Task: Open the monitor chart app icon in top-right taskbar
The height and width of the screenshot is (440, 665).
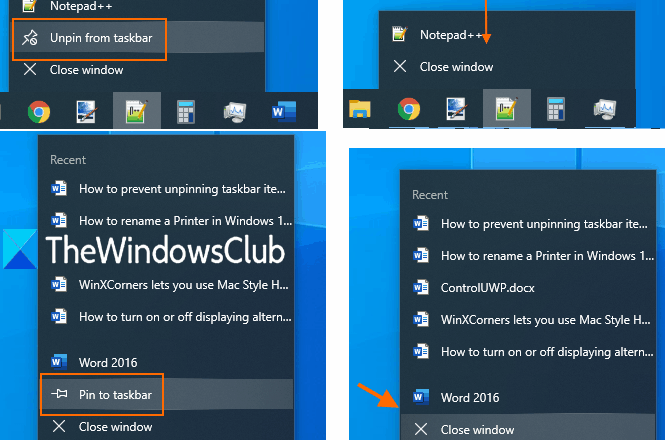Action: (x=605, y=109)
